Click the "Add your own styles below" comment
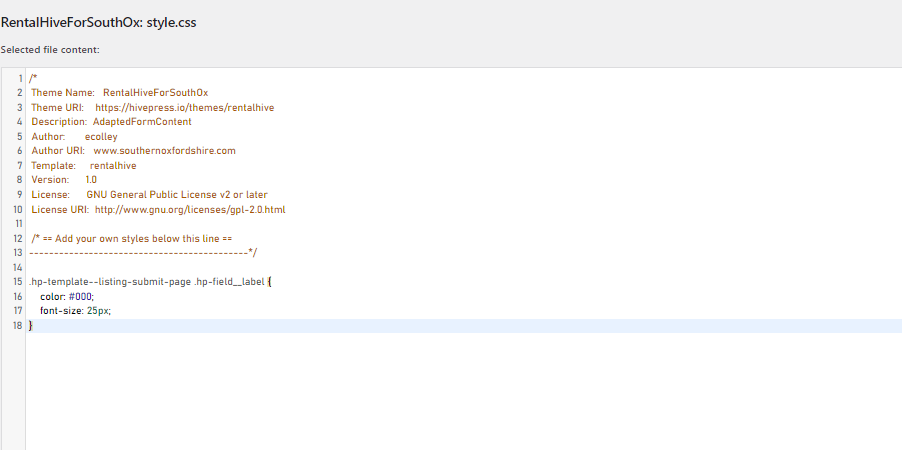 coord(132,238)
